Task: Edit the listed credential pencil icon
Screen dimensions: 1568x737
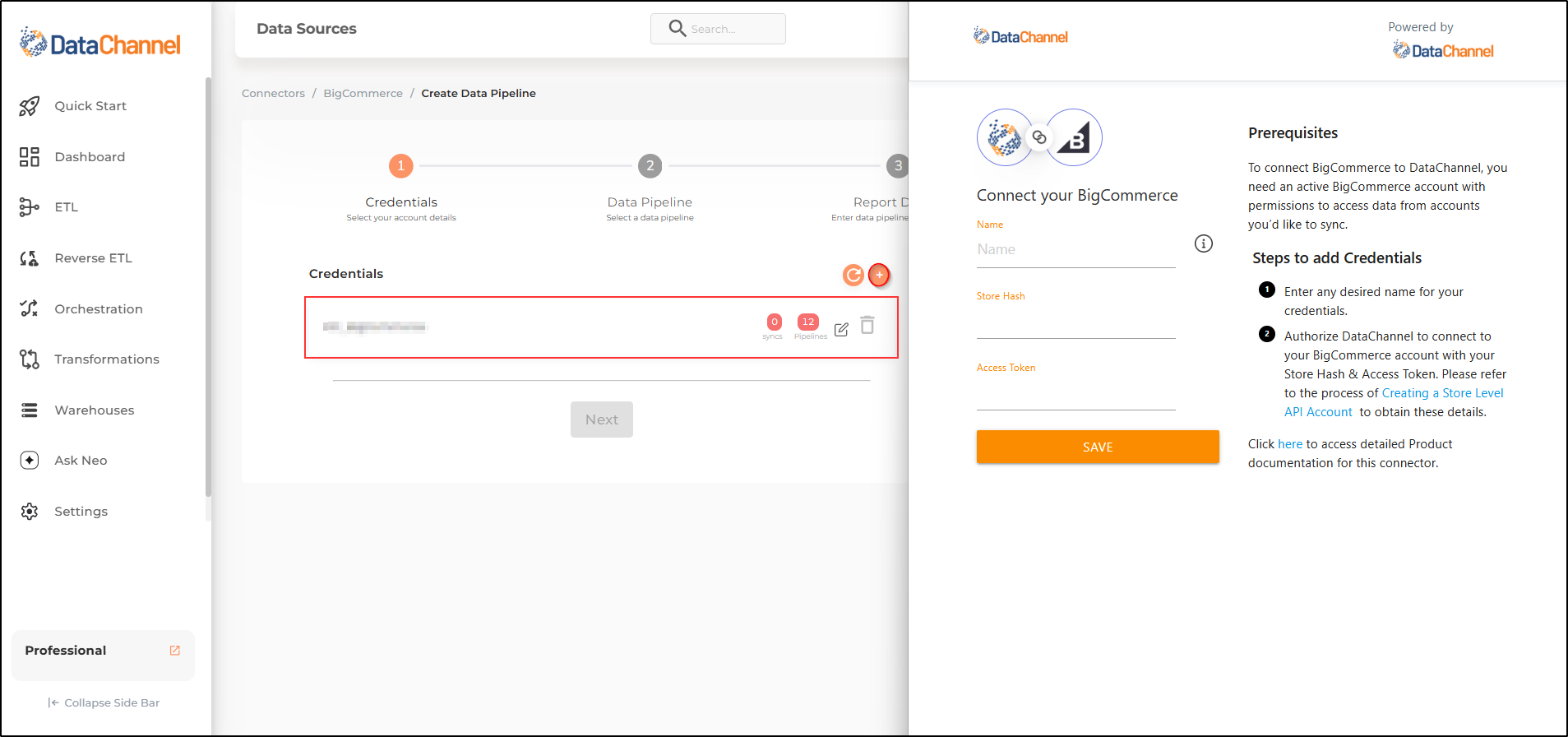Action: pos(841,329)
